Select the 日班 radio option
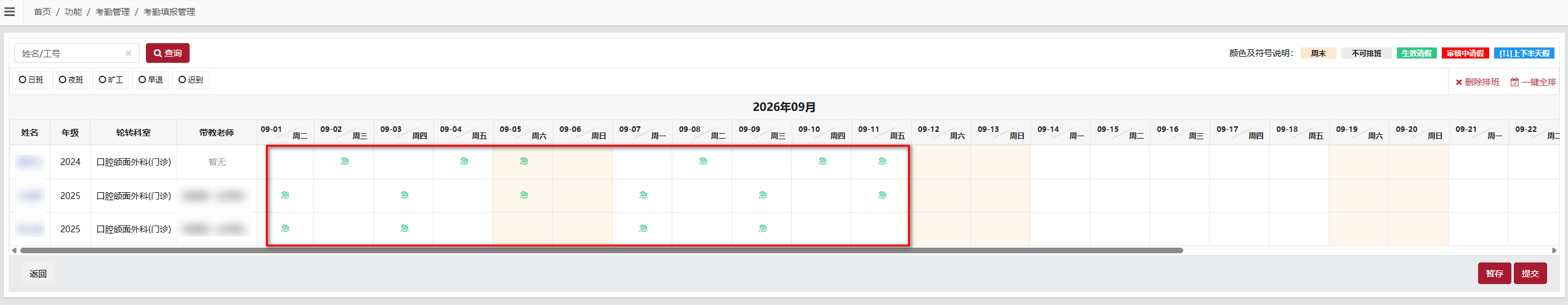This screenshot has width=1568, height=305. (31, 80)
